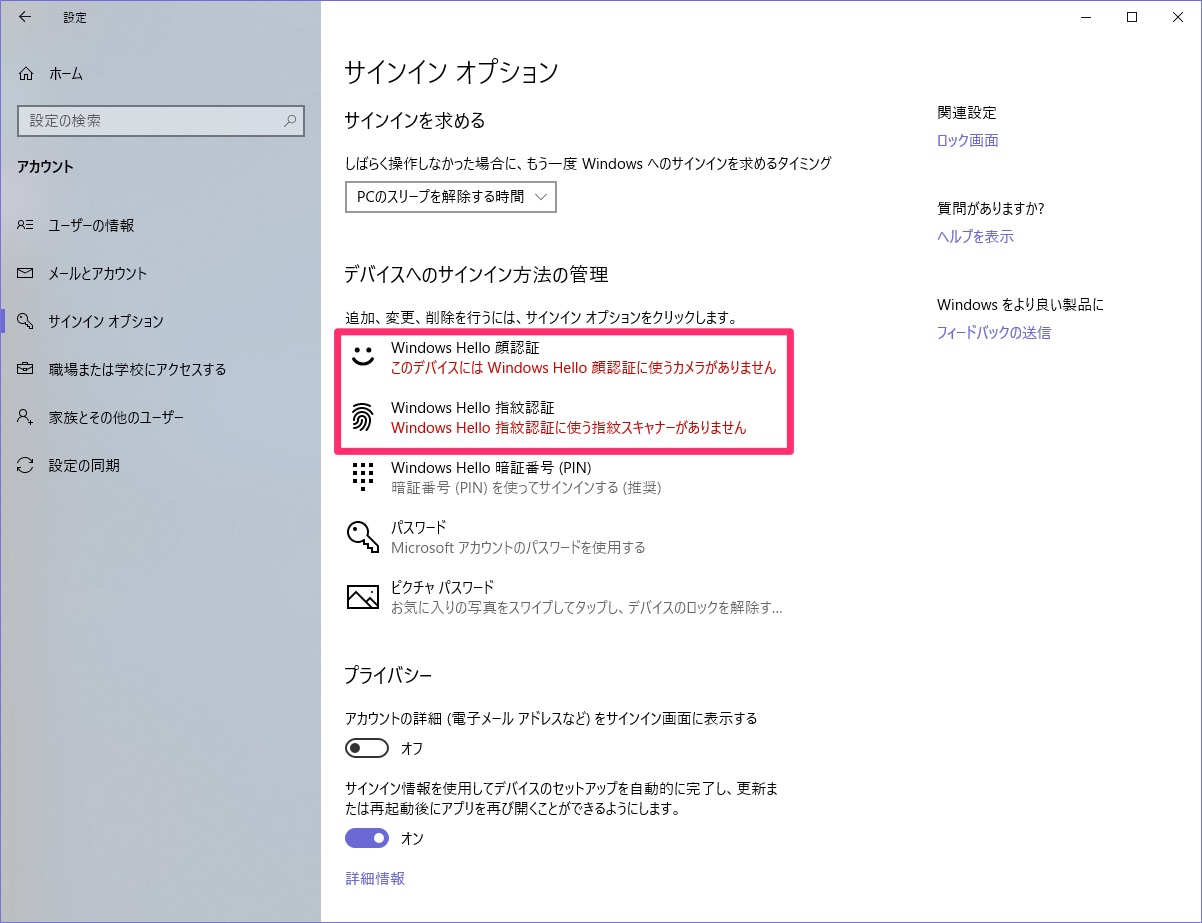Click the メールとアカウント envelope icon
Screen dimensions: 1202x923
click(x=26, y=273)
